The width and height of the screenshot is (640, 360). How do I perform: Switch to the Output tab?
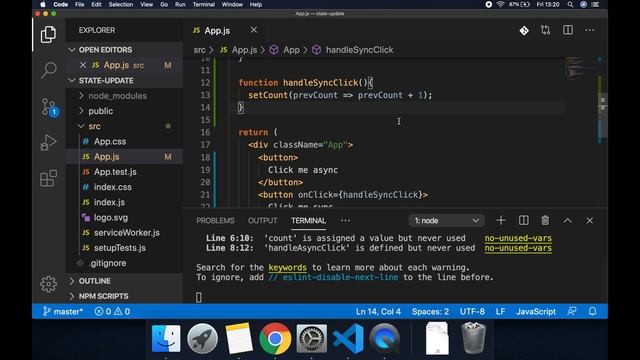[x=262, y=220]
